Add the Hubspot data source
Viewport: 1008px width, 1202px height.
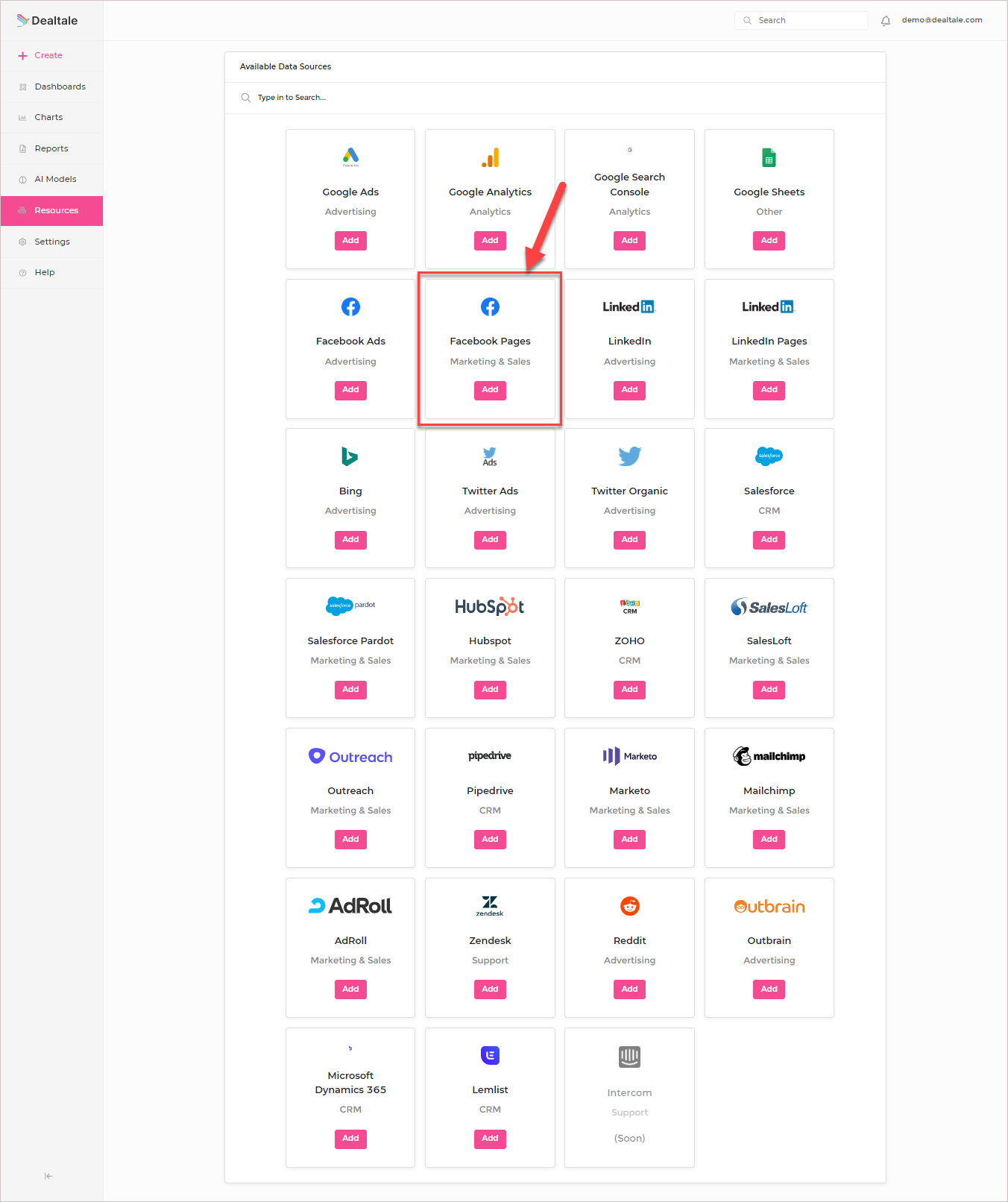490,690
